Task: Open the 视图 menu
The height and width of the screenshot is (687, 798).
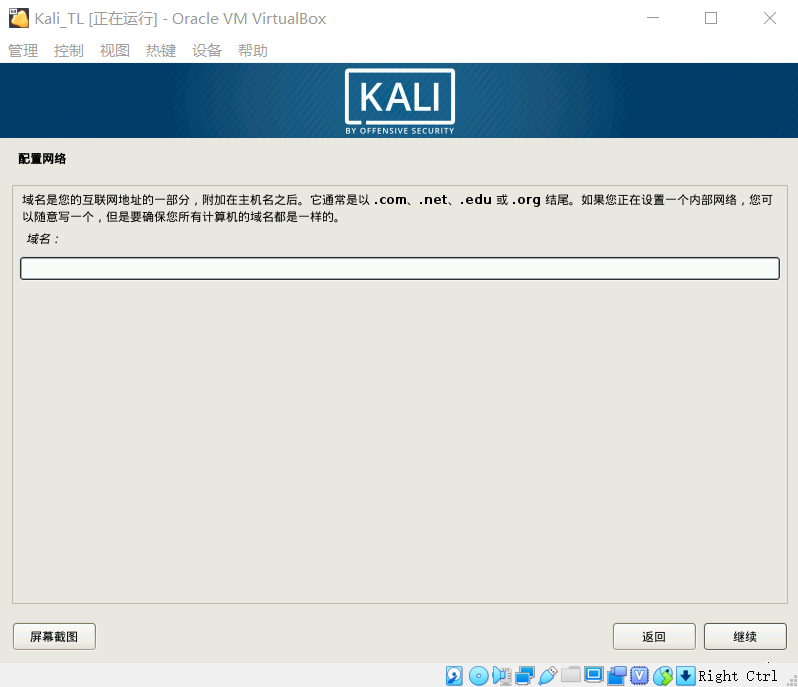Action: click(x=115, y=50)
